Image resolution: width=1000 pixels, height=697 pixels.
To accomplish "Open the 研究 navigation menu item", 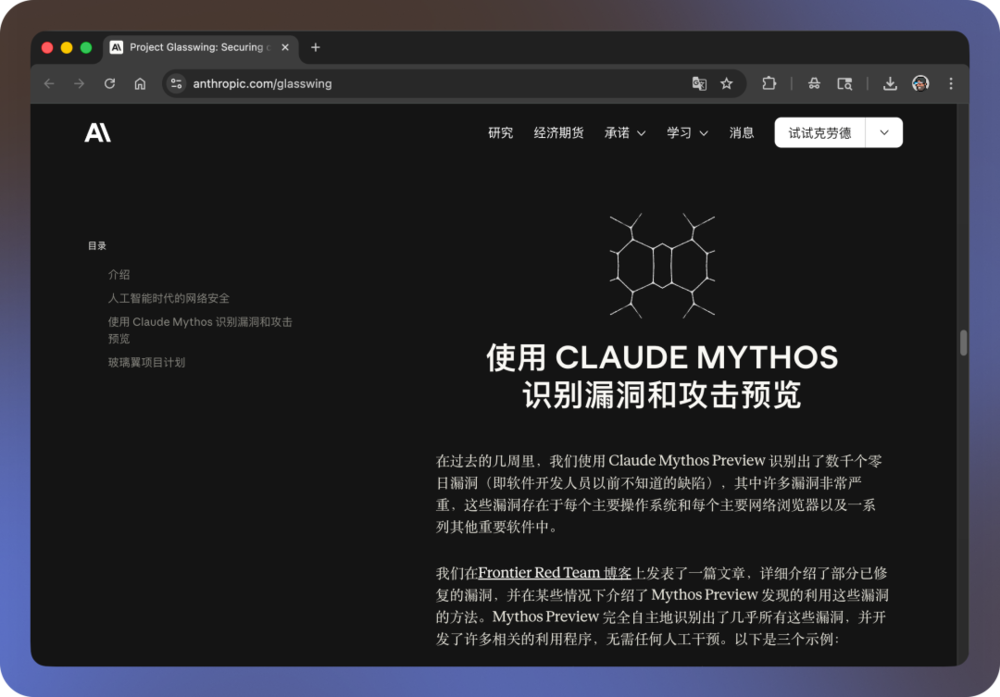I will [500, 133].
